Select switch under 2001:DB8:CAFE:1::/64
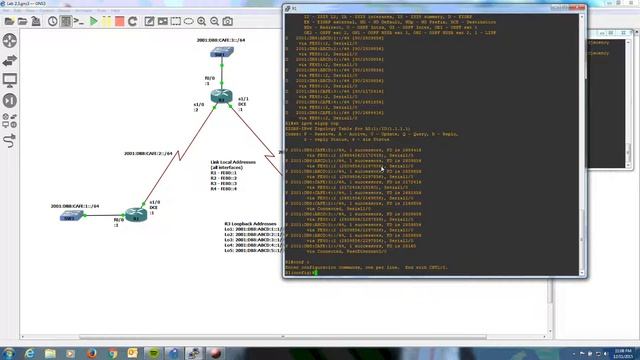The width and height of the screenshot is (640, 360). click(72, 216)
